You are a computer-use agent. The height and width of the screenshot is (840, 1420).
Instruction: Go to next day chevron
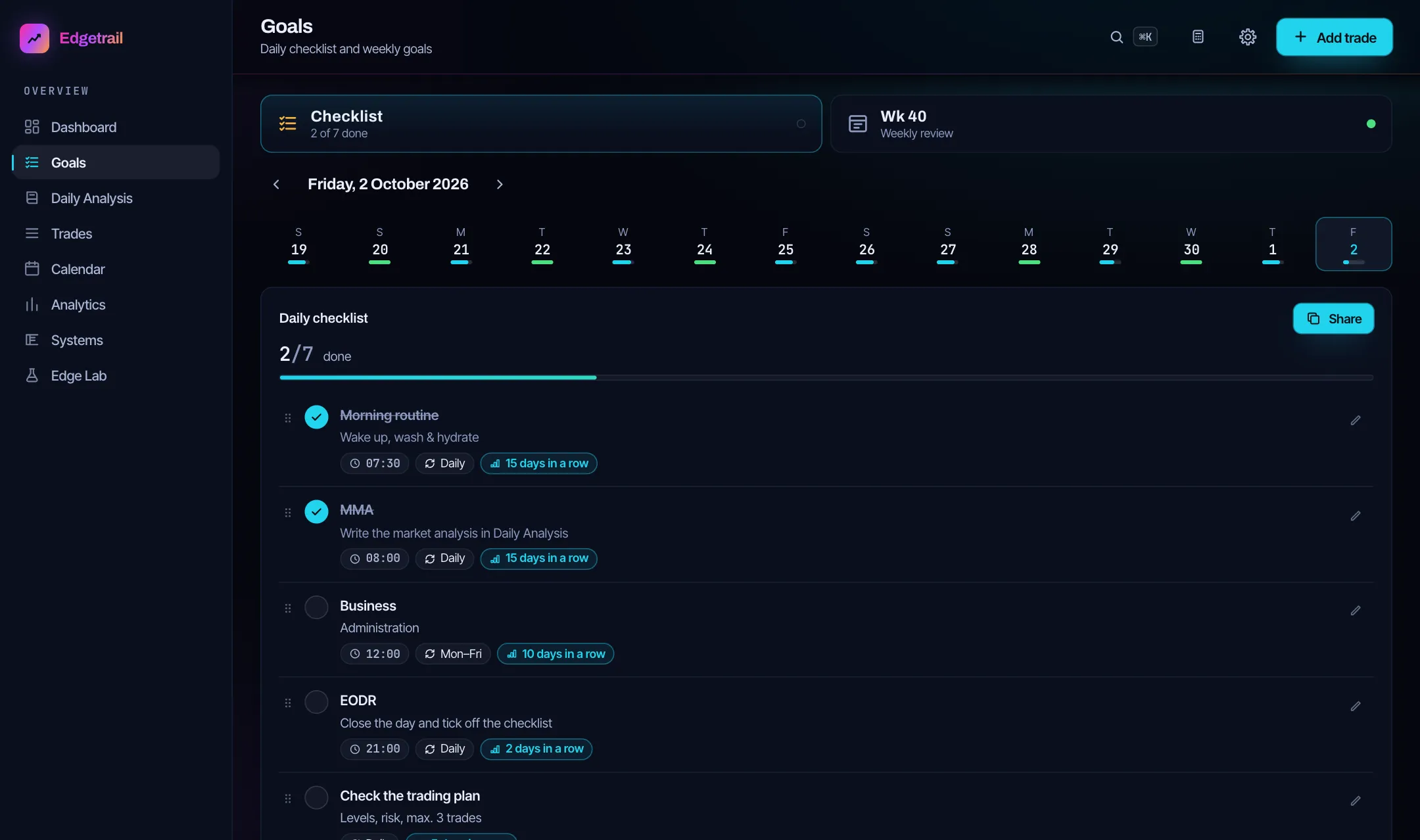pos(500,185)
